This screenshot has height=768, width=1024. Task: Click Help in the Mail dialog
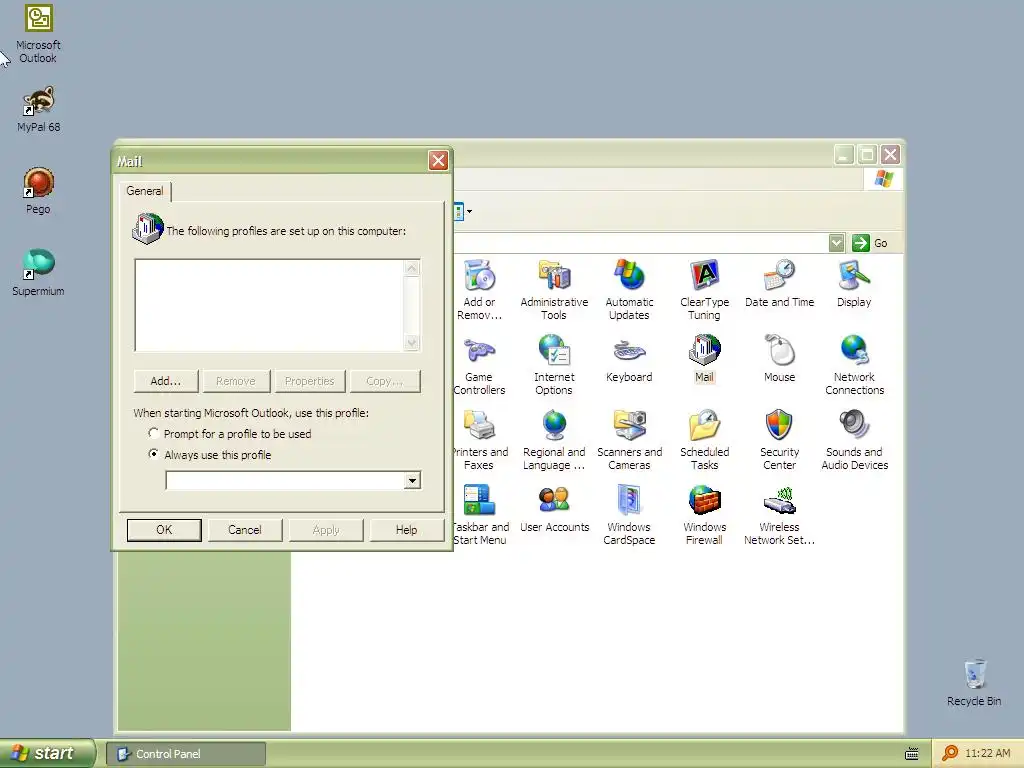click(406, 530)
